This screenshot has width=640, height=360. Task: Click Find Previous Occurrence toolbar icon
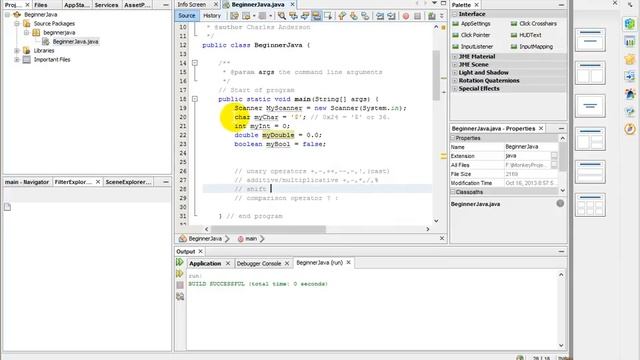tap(293, 16)
